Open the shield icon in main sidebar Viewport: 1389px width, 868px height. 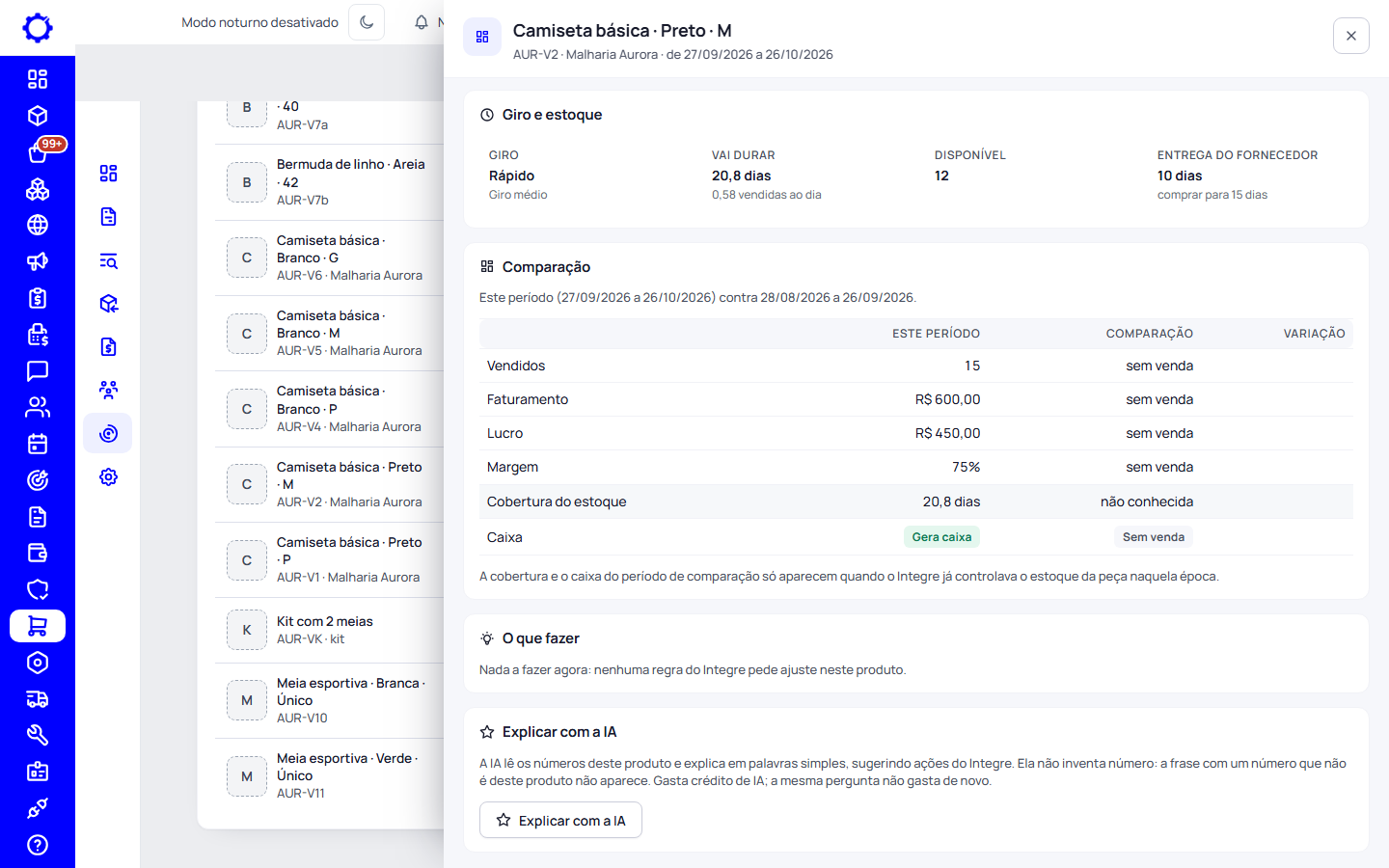click(38, 589)
